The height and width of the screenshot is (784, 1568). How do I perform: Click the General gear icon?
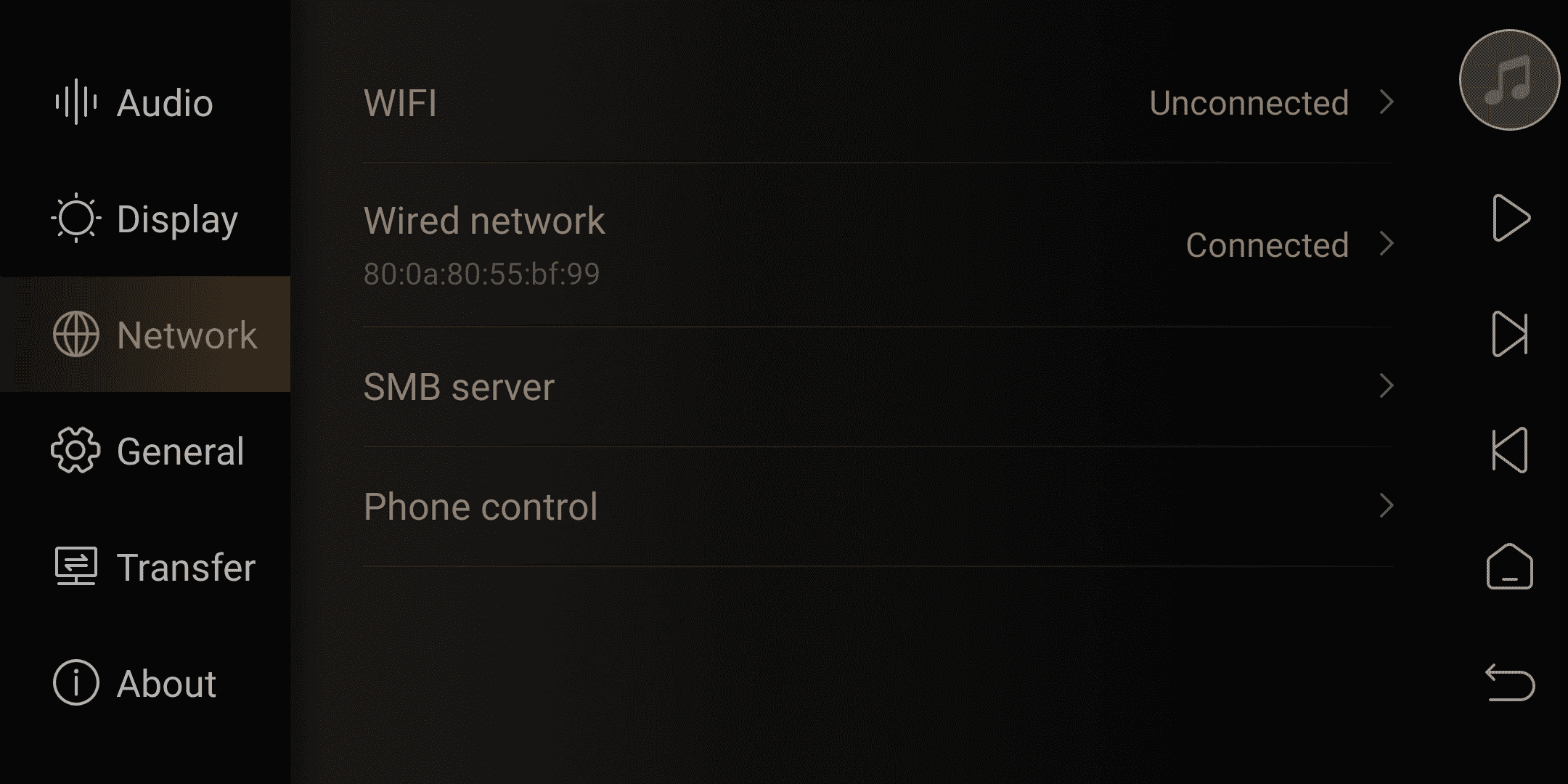[75, 450]
